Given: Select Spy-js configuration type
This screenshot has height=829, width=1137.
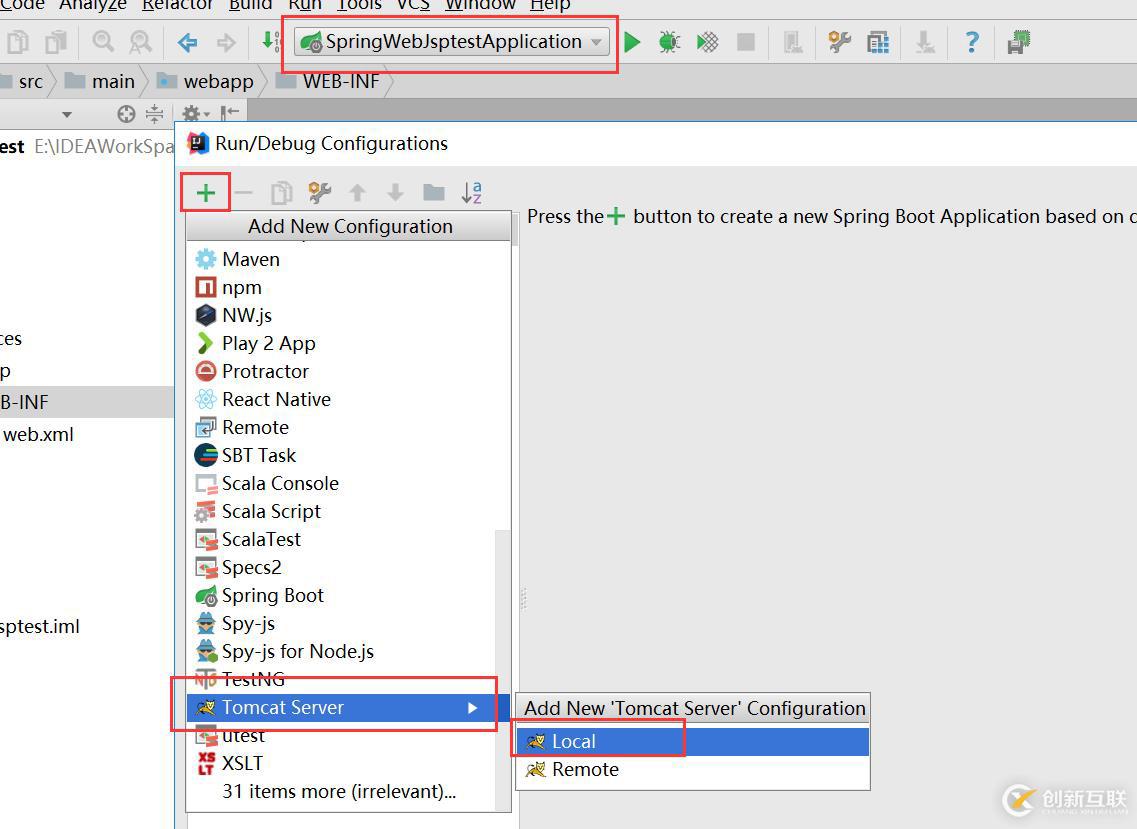Looking at the screenshot, I should tap(342, 623).
